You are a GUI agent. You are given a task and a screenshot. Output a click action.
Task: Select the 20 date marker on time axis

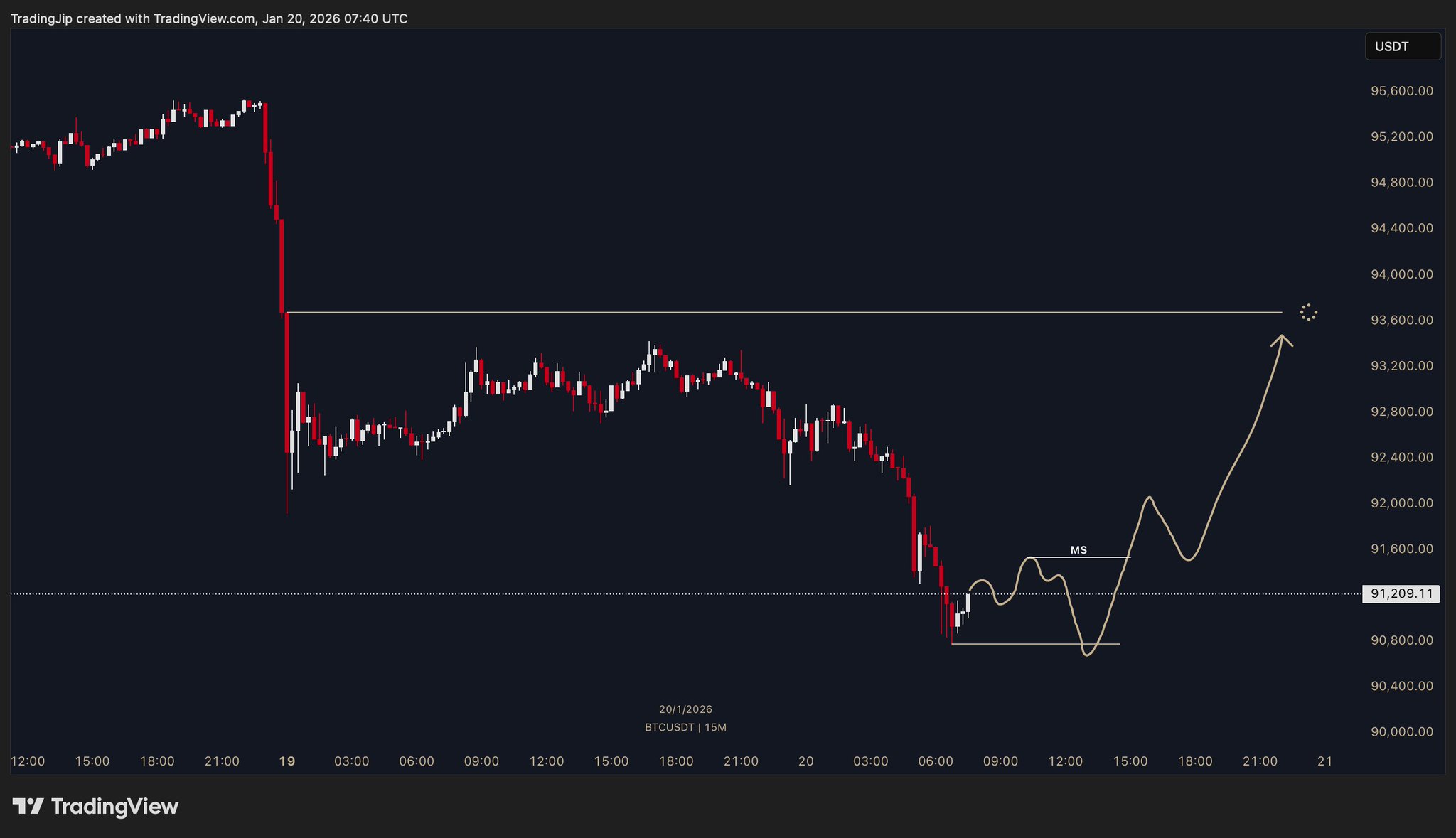pyautogui.click(x=805, y=761)
